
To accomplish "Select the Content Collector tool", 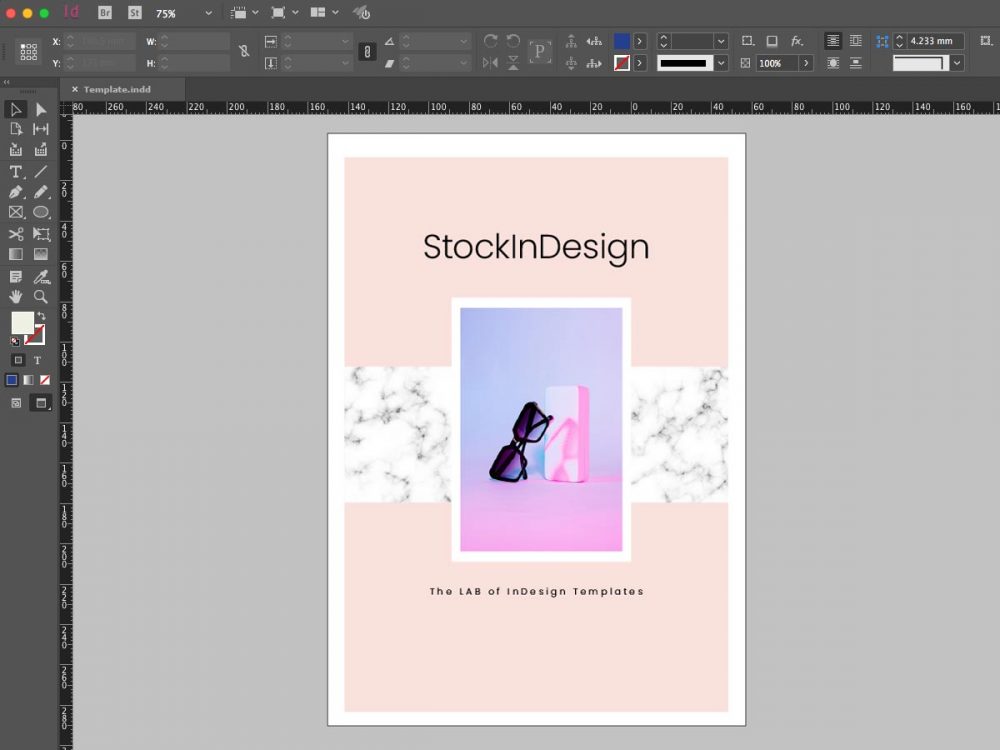I will (x=16, y=150).
